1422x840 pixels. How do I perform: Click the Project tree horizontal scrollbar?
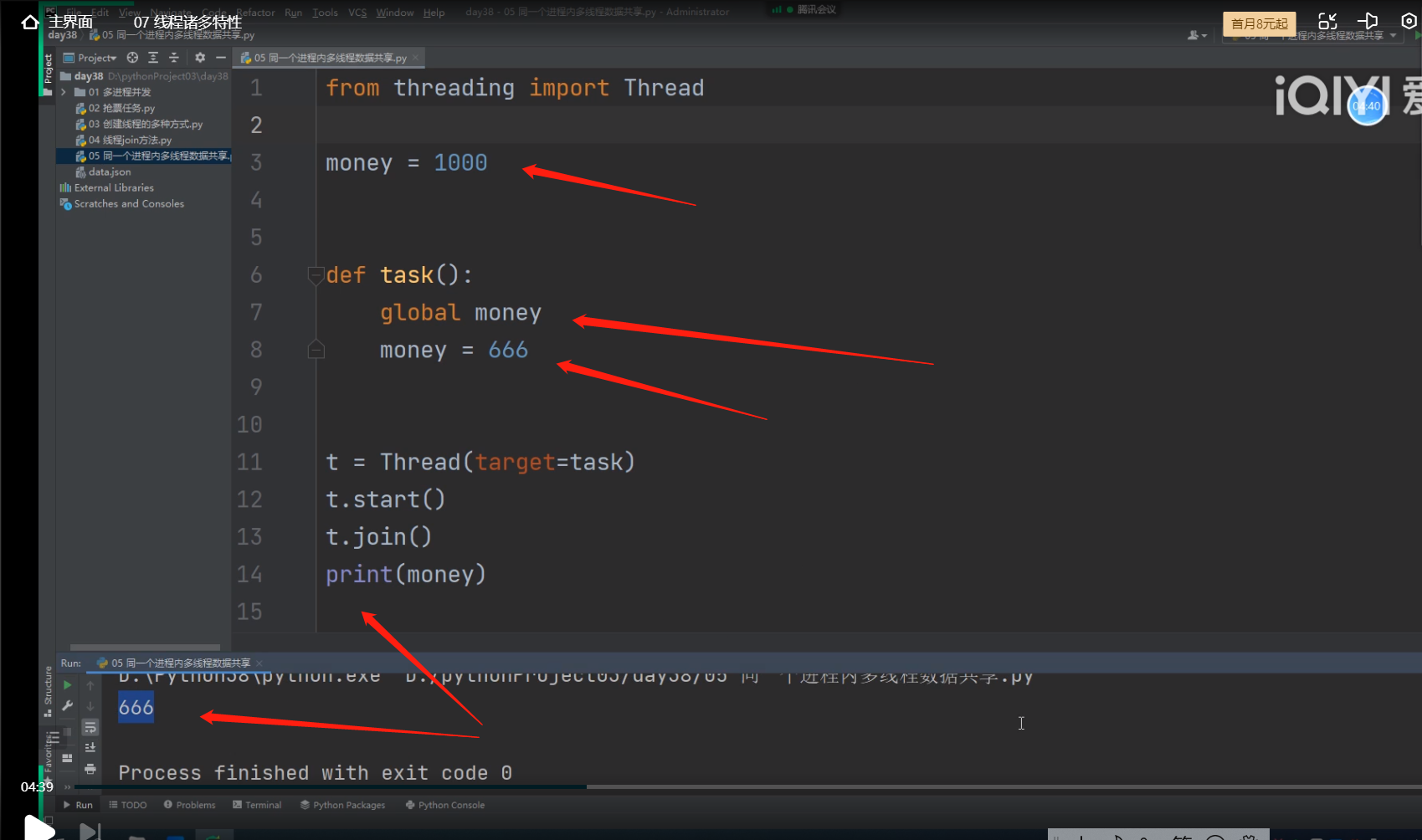click(x=145, y=648)
